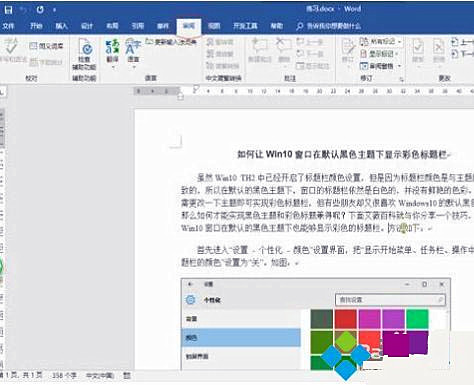
Task: Open the 所有标记 (All Markup) dropdown
Action: point(381,42)
